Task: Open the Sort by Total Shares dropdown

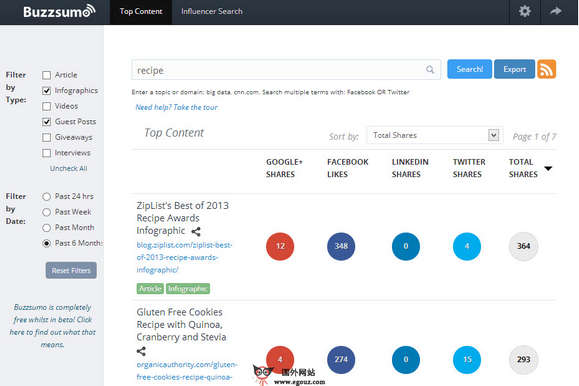Action: 435,135
